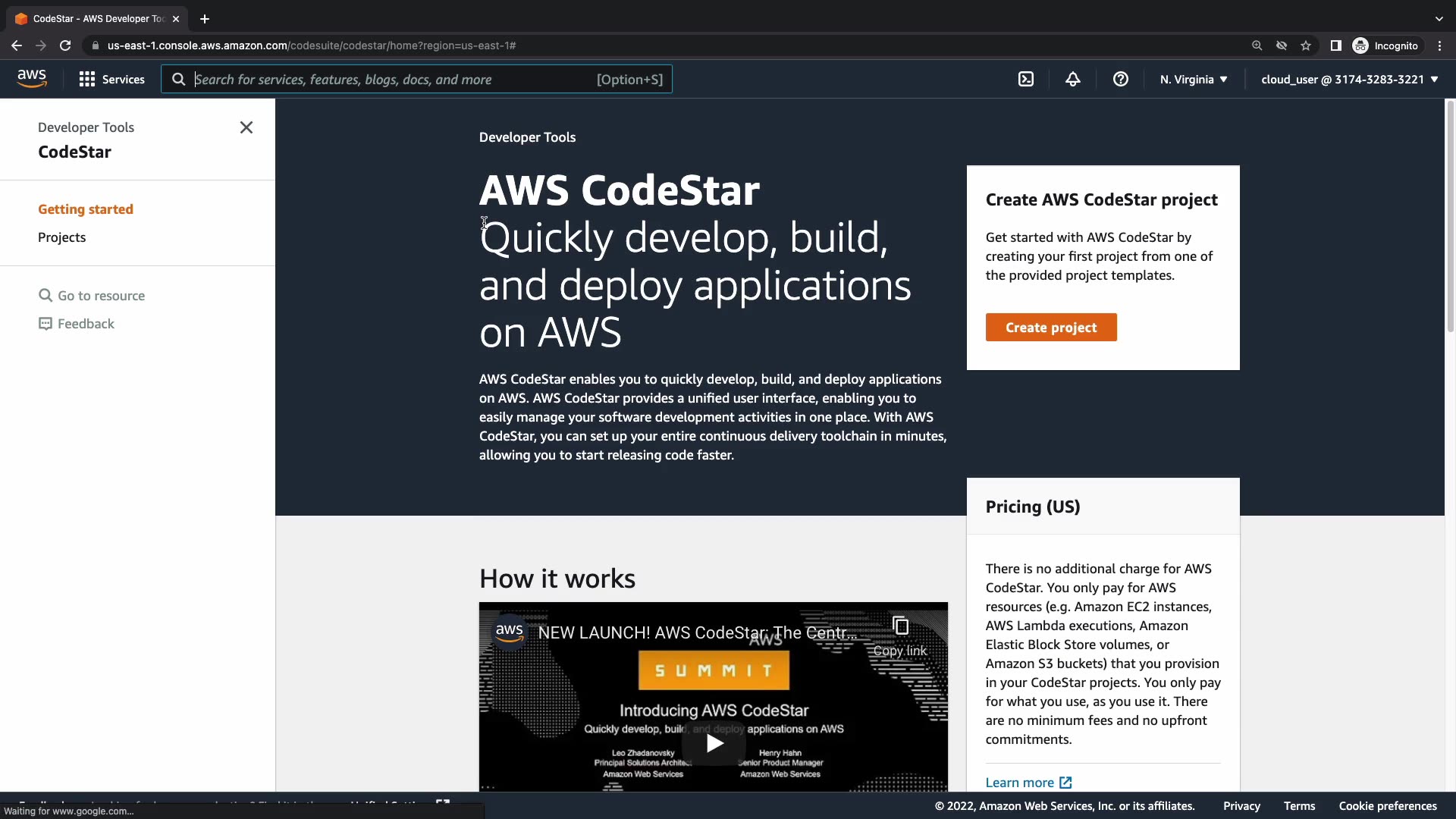Open the notifications bell icon
Image resolution: width=1456 pixels, height=819 pixels.
(1072, 79)
